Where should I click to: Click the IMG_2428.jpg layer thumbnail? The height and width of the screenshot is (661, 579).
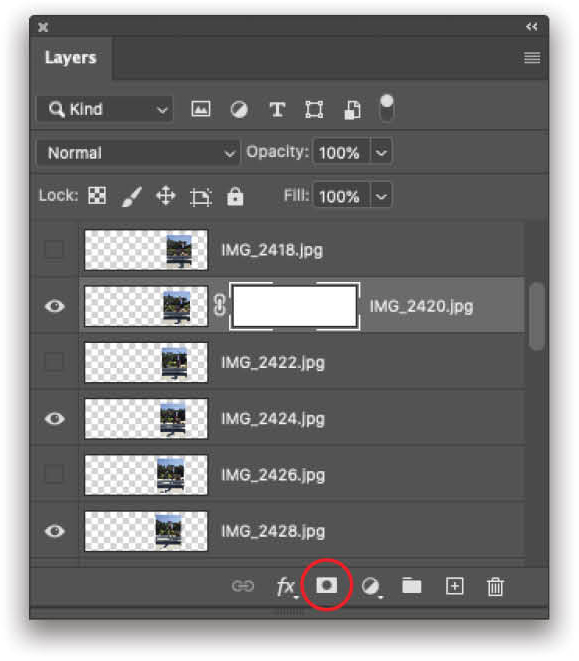(146, 531)
